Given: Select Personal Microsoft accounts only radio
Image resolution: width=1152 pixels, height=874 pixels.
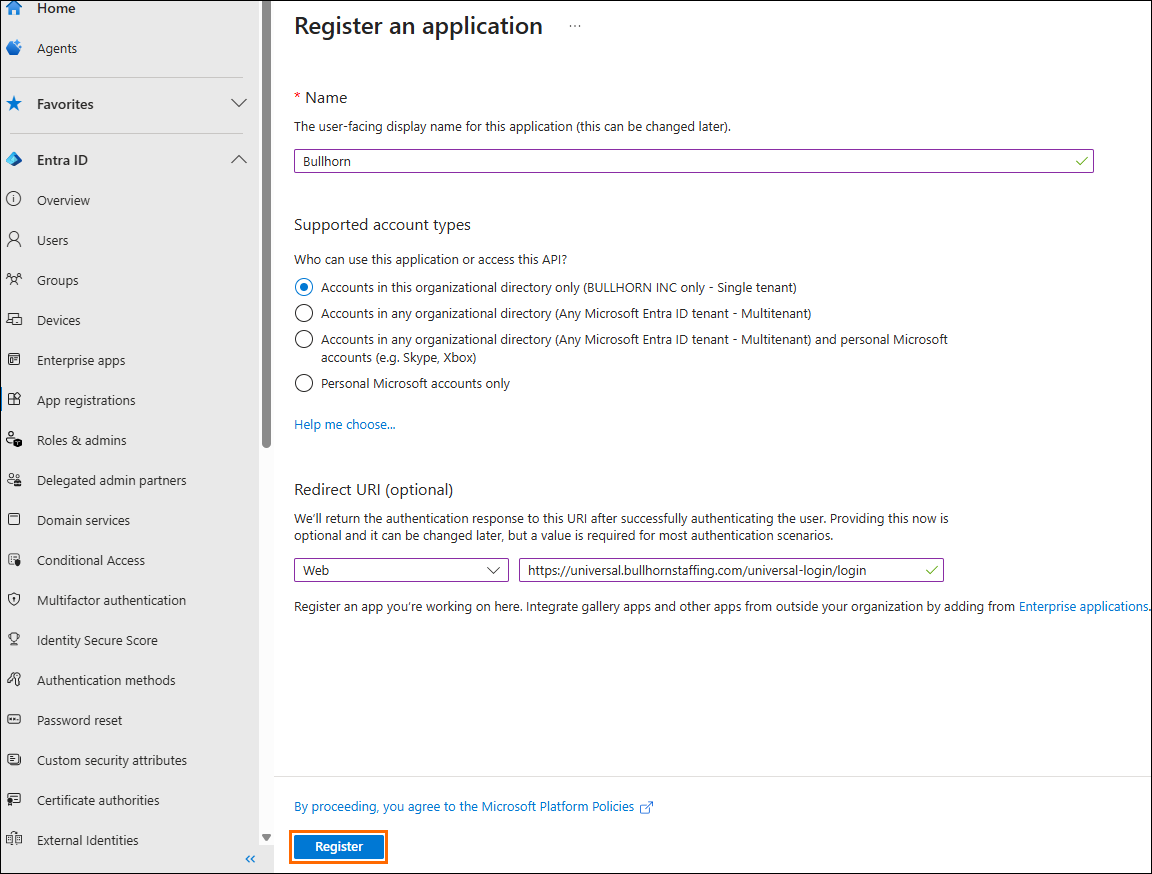Looking at the screenshot, I should click(x=303, y=383).
